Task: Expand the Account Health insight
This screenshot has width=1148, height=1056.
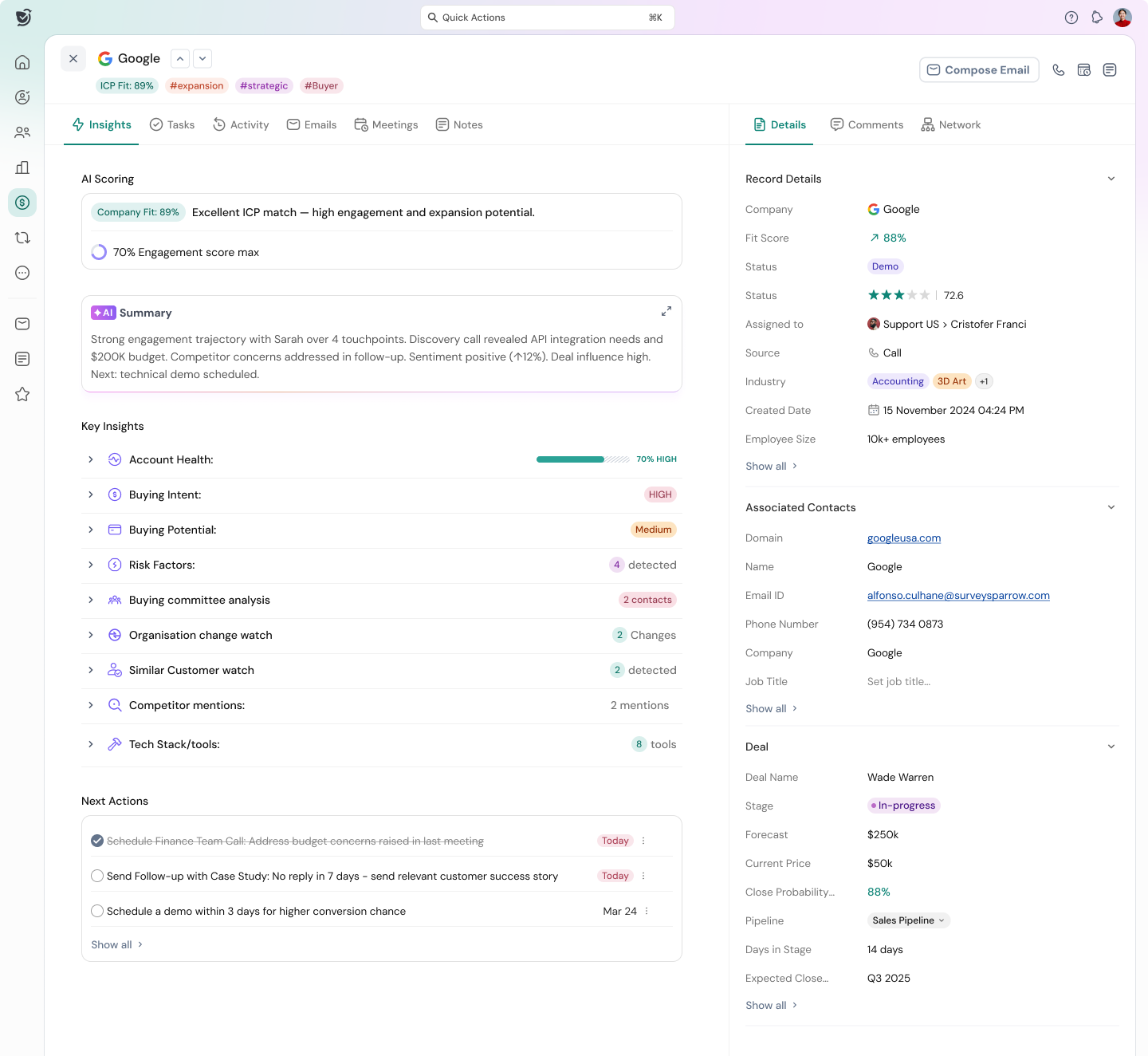Action: click(x=91, y=459)
